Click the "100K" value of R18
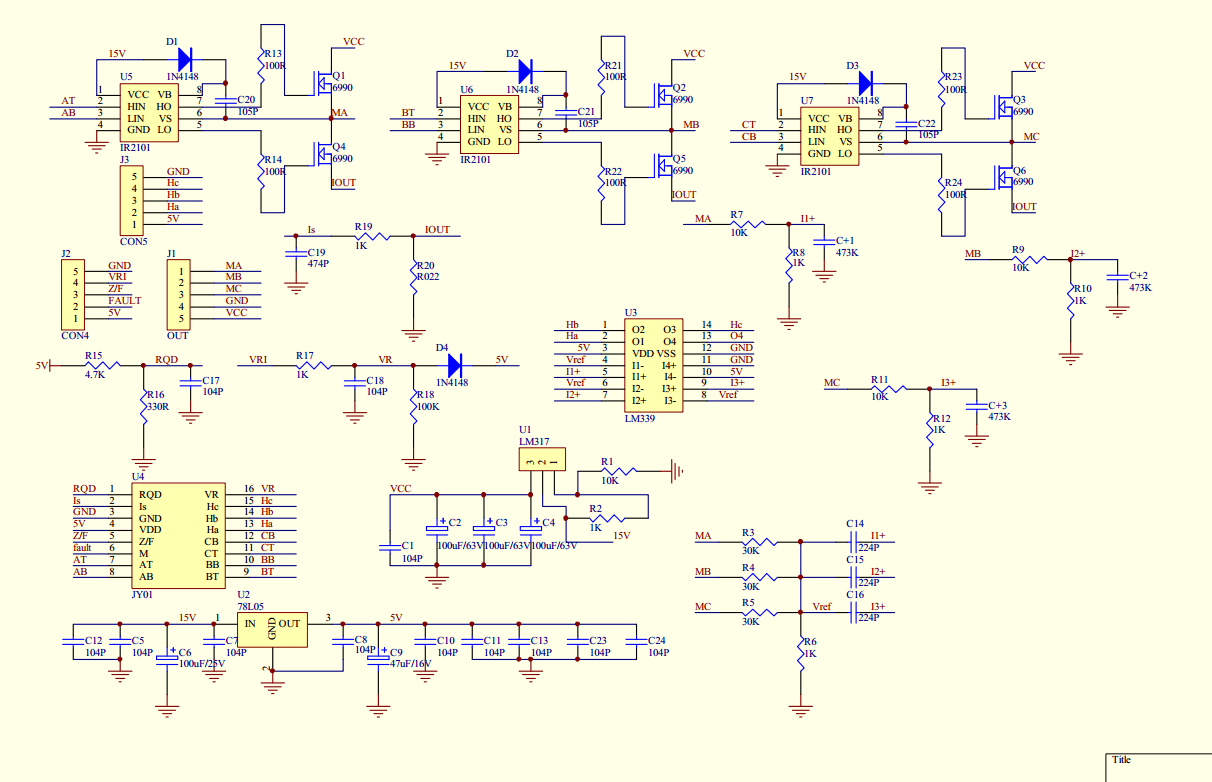This screenshot has height=782, width=1212. pyautogui.click(x=428, y=407)
